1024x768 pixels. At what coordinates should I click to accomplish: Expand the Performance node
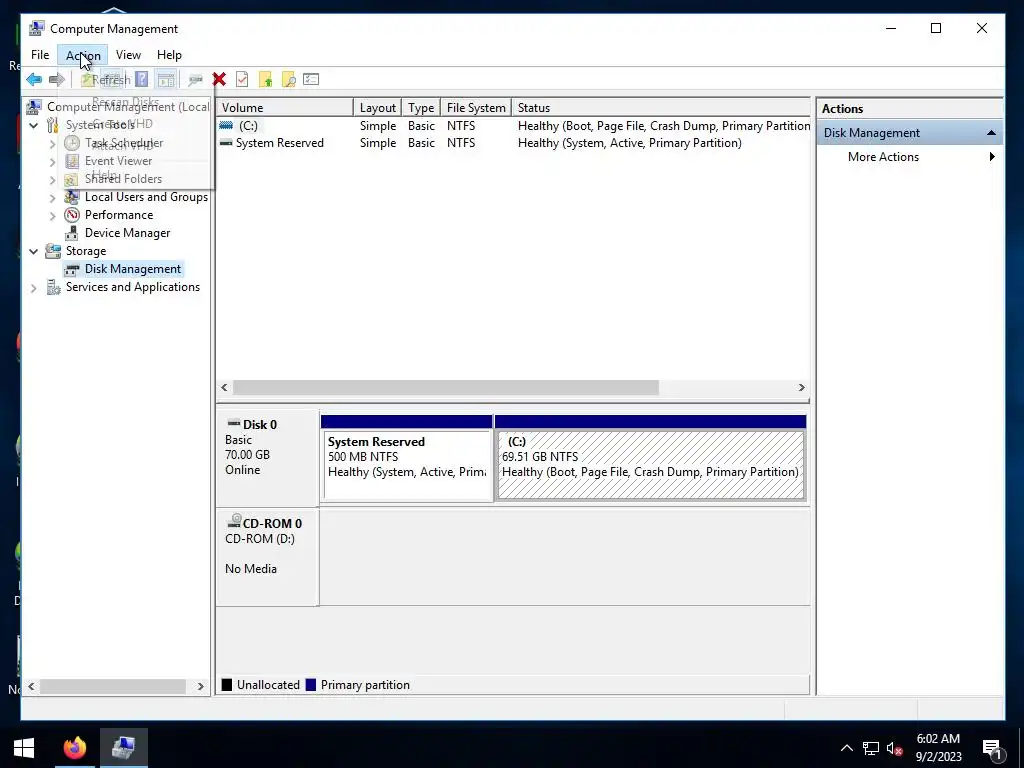[53, 216]
